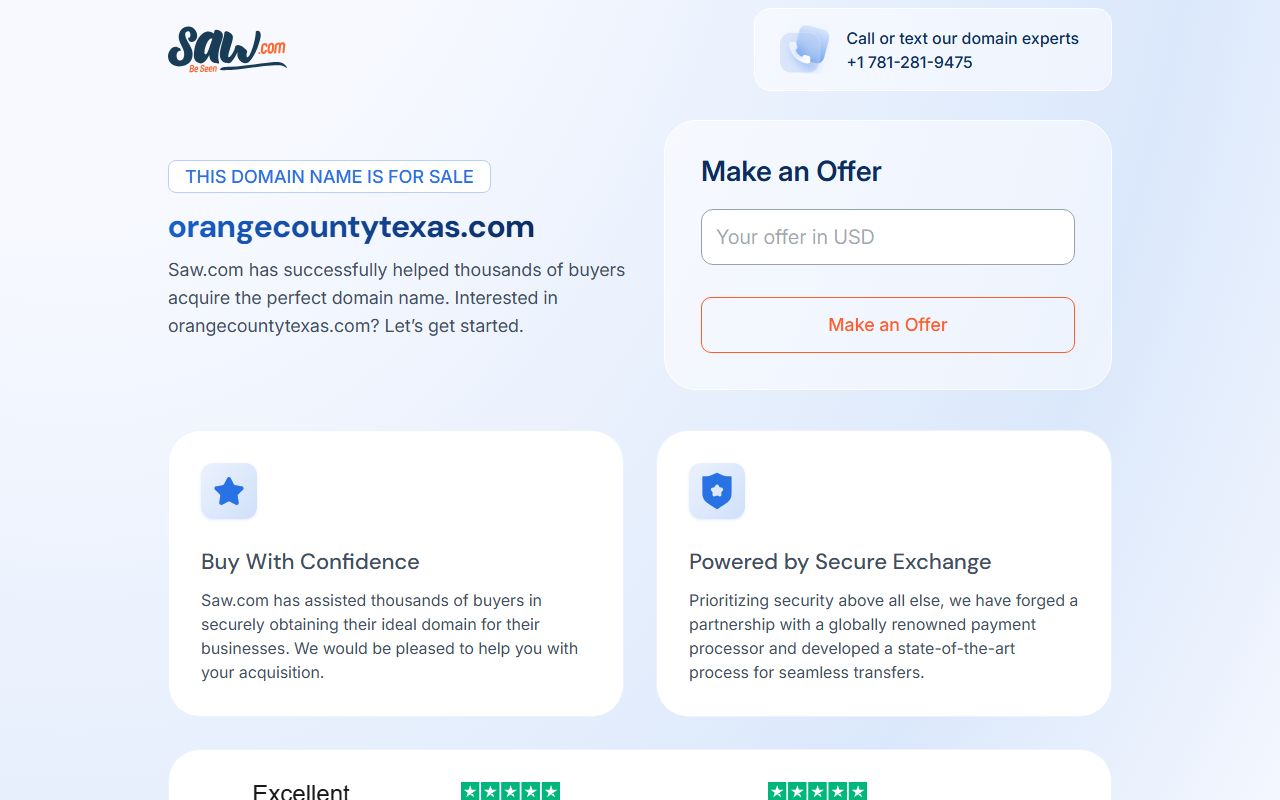
Task: Submit with the orange Make an Offer button
Action: (888, 325)
